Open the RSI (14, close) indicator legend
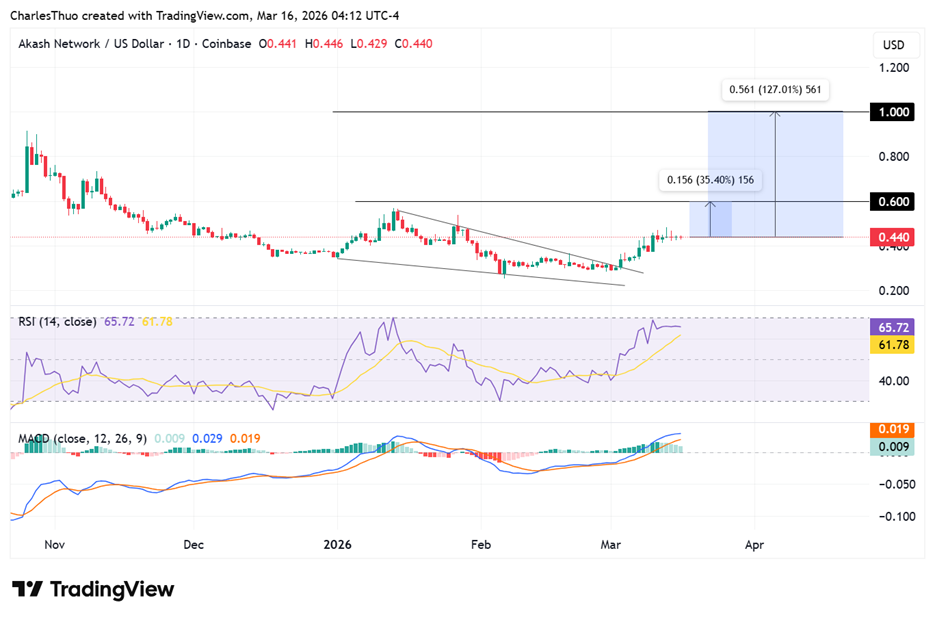The image size is (935, 620). tap(57, 322)
